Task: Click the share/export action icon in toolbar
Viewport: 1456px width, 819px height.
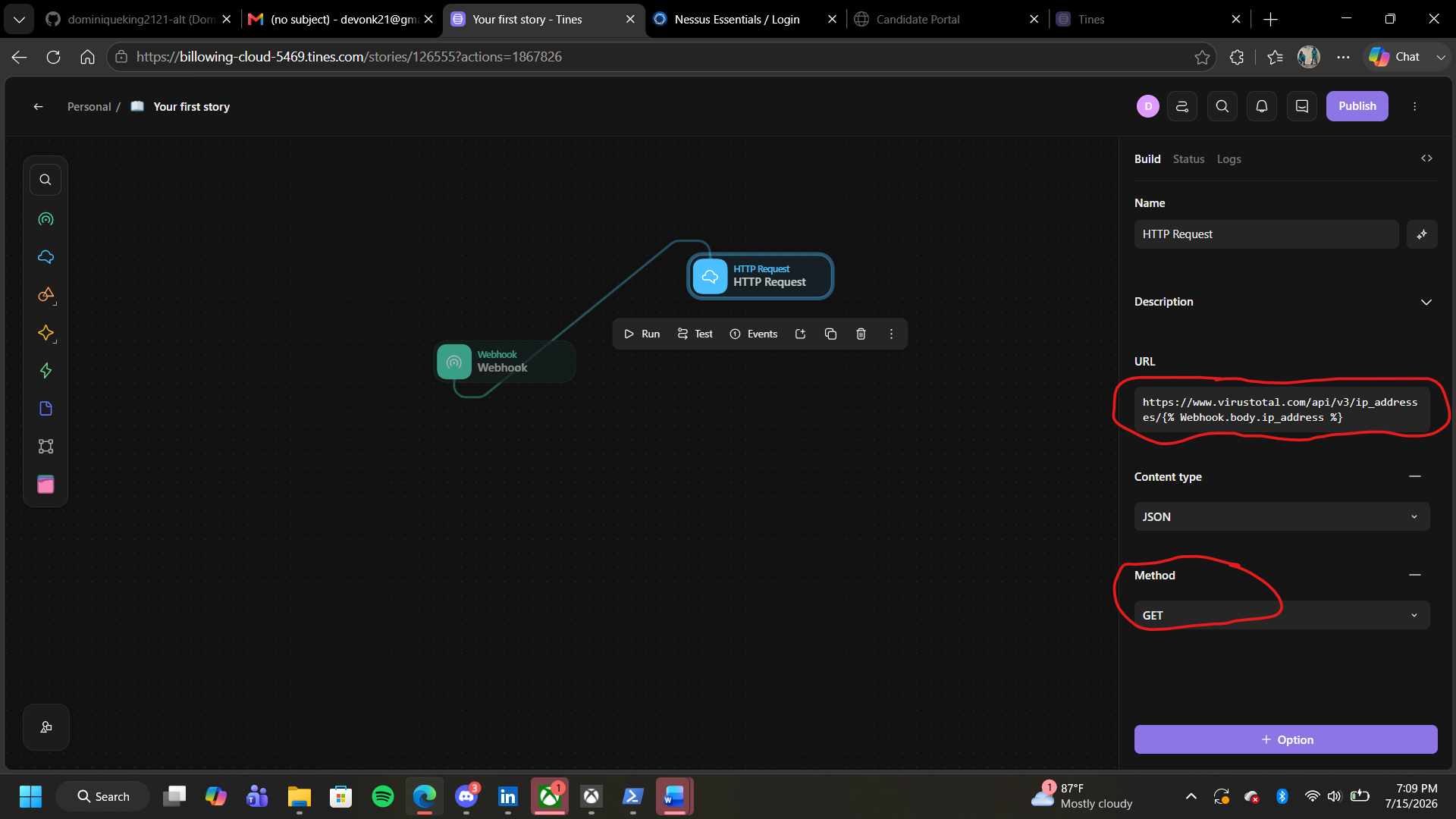Action: [x=800, y=334]
